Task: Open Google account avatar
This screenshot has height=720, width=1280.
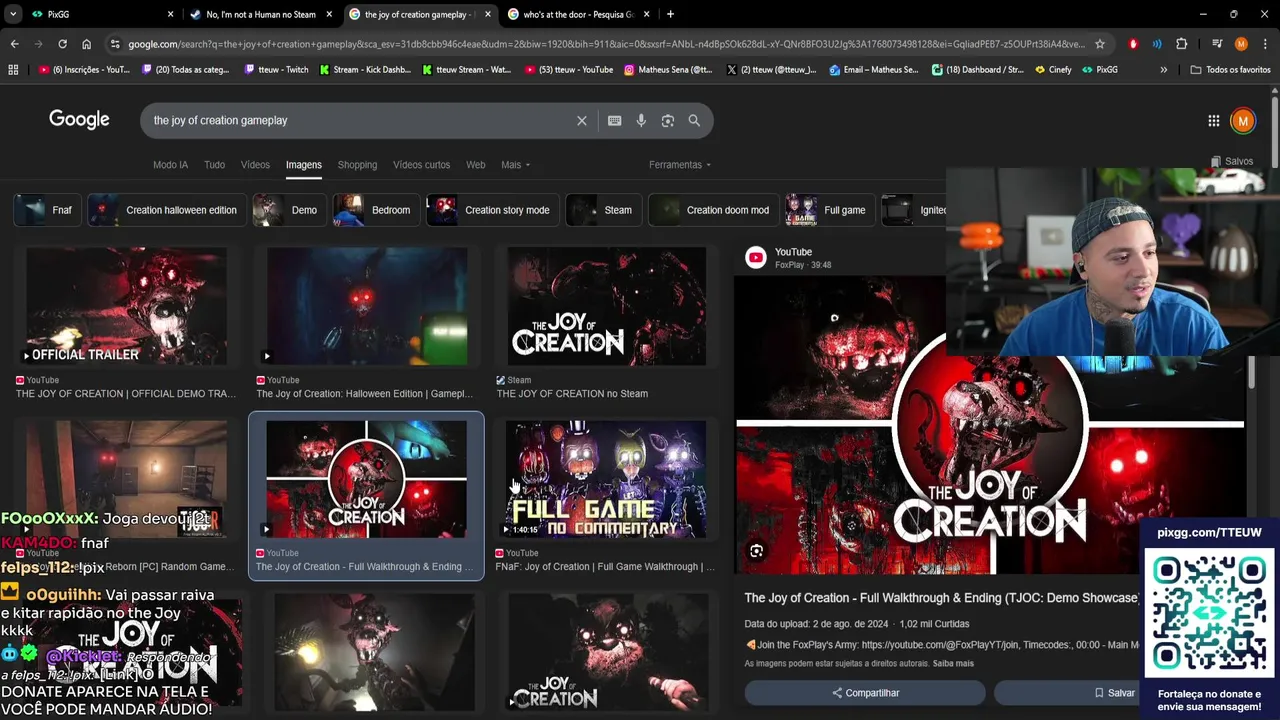Action: click(1243, 121)
